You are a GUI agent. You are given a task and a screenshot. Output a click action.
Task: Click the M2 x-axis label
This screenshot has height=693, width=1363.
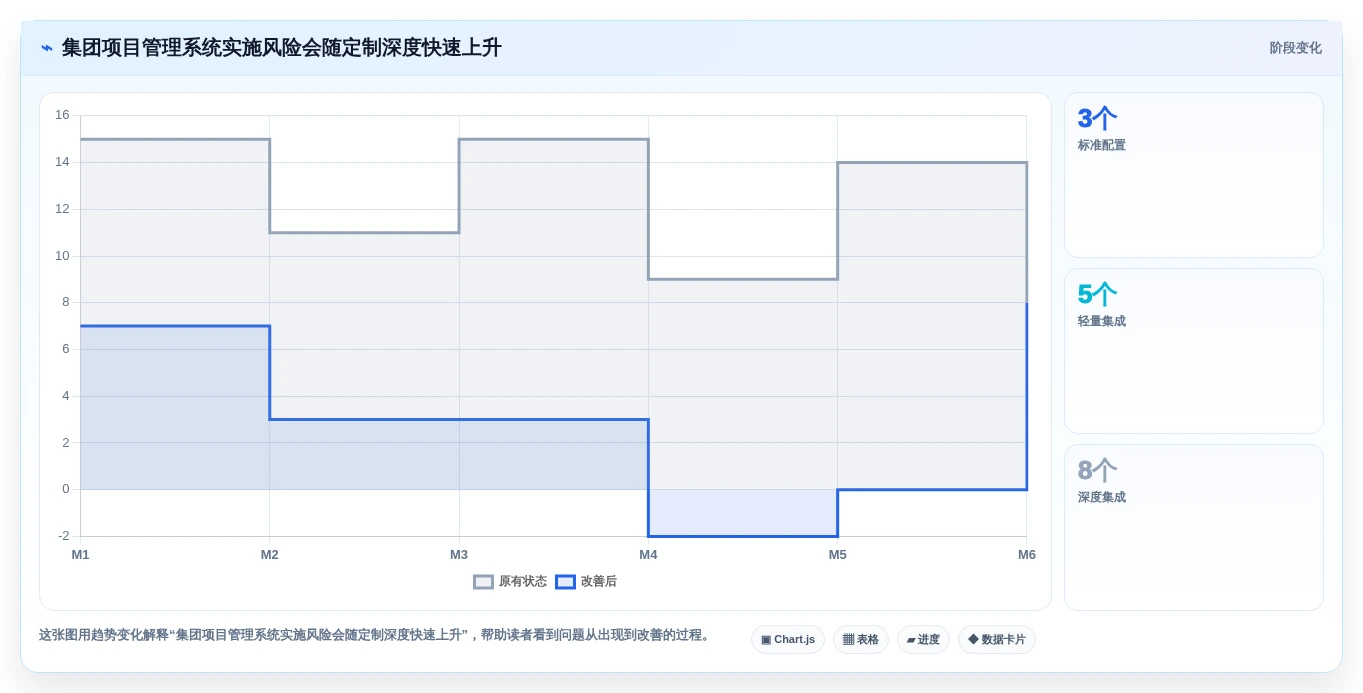(270, 555)
